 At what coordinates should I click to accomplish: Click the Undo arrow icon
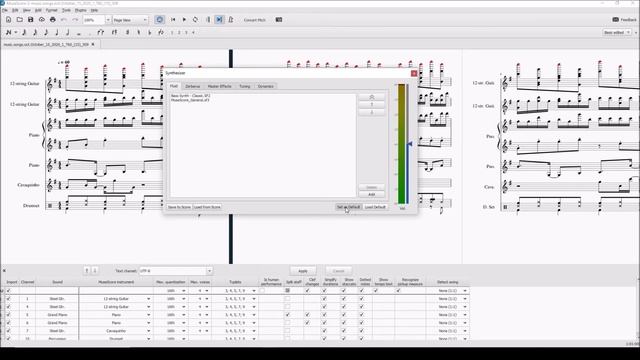tap(64, 20)
